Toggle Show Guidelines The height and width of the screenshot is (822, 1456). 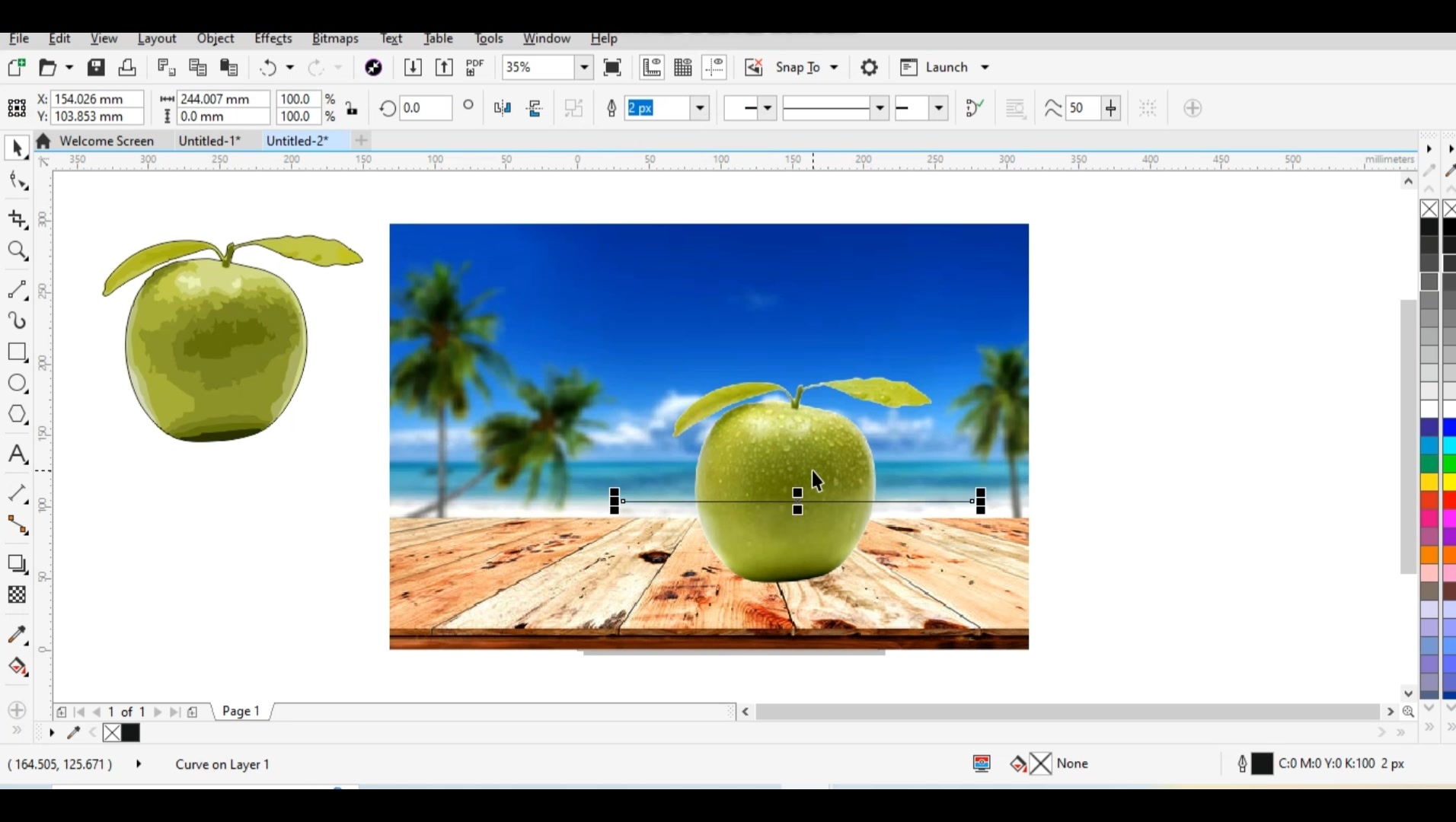[x=714, y=67]
